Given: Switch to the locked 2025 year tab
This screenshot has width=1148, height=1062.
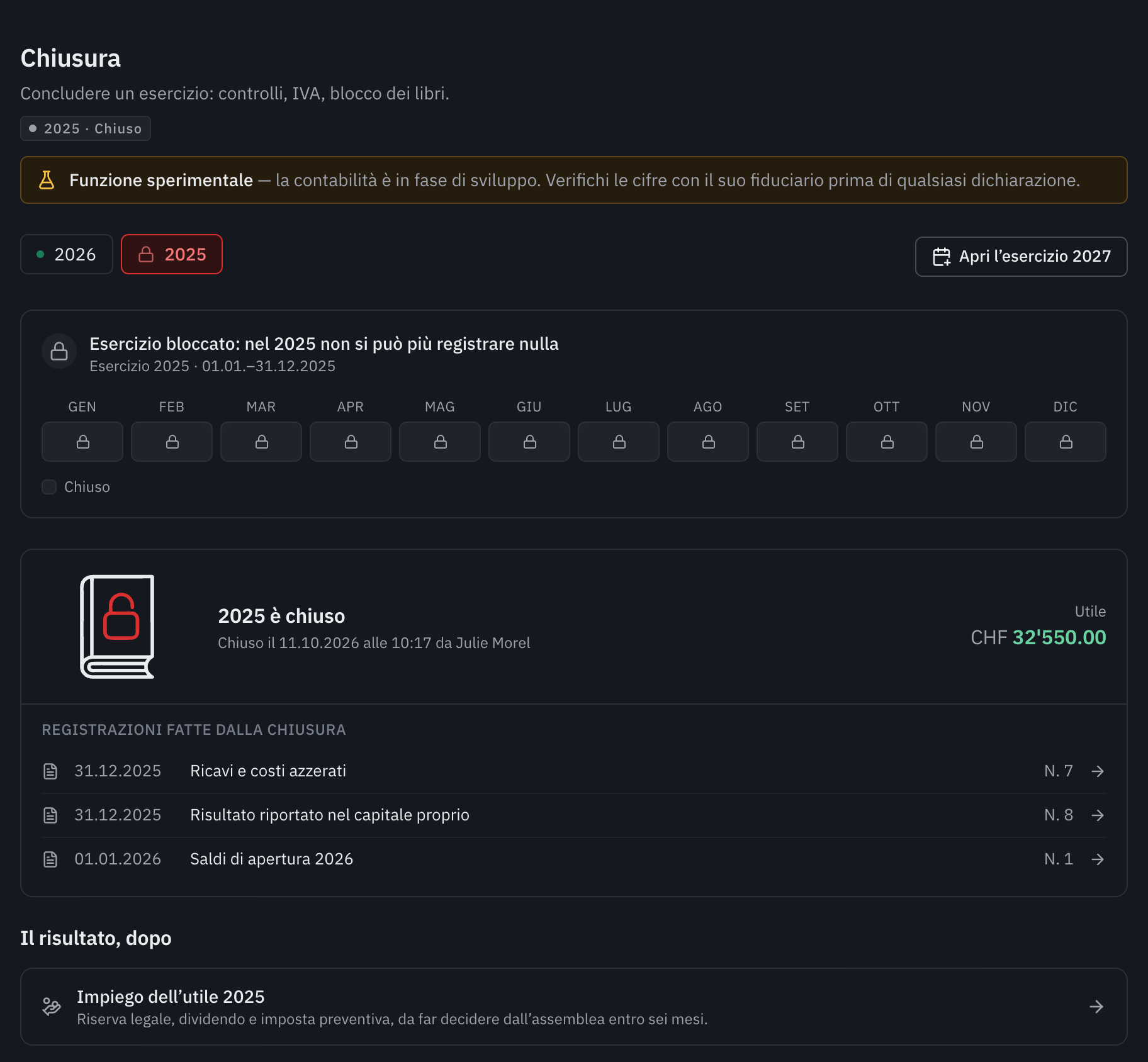Looking at the screenshot, I should coord(172,254).
